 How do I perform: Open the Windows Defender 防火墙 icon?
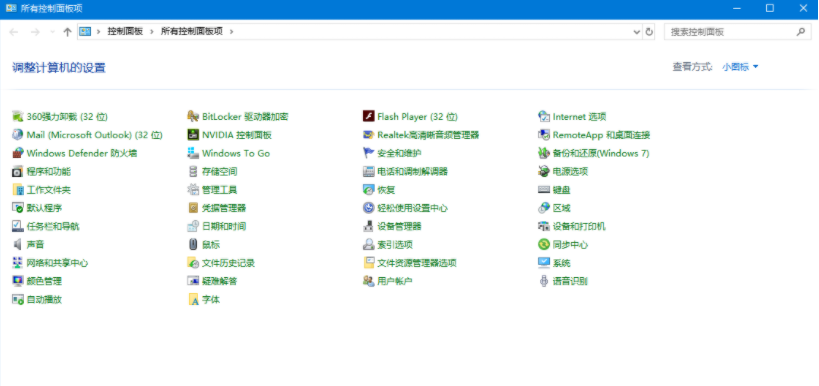tap(18, 153)
